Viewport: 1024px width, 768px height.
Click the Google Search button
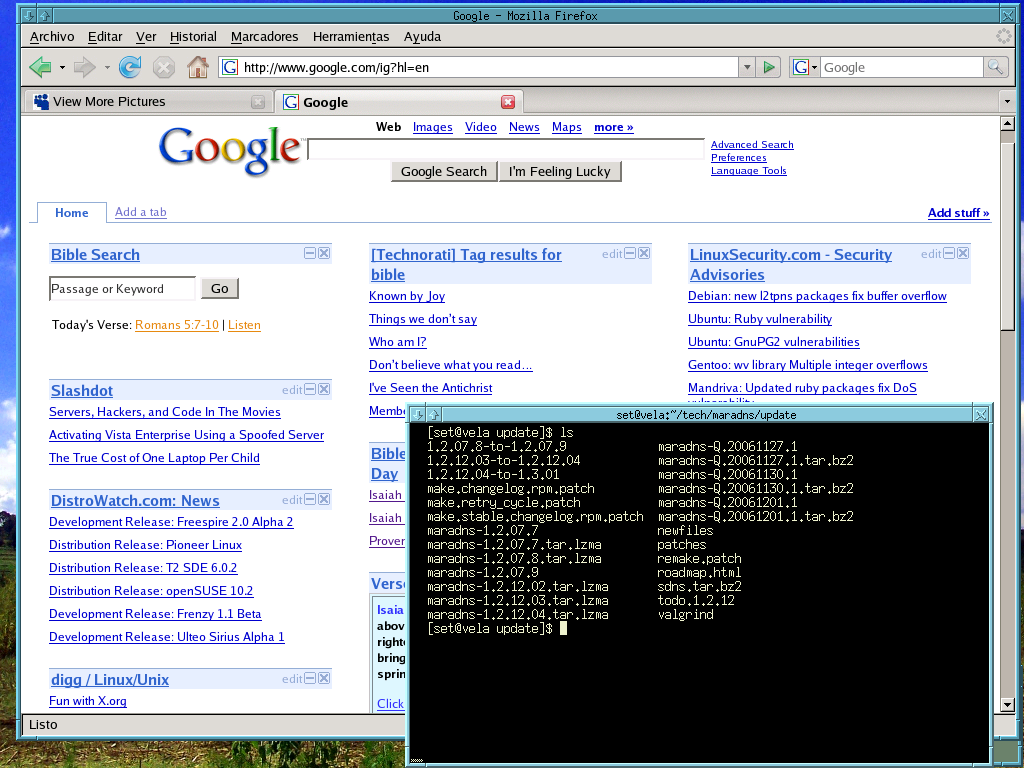pyautogui.click(x=444, y=171)
